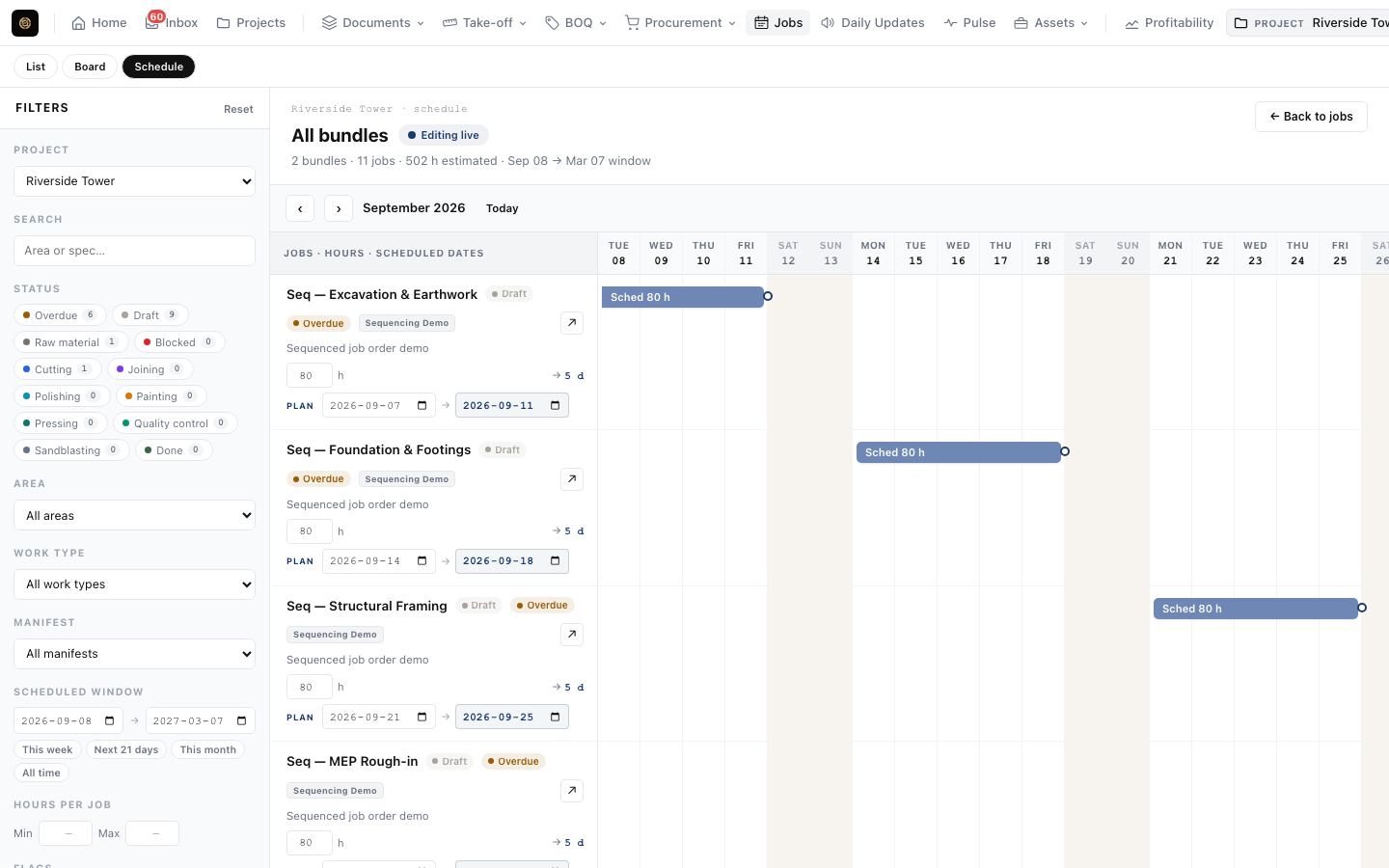Open the All manifests dropdown
The height and width of the screenshot is (868, 1389).
(x=134, y=654)
